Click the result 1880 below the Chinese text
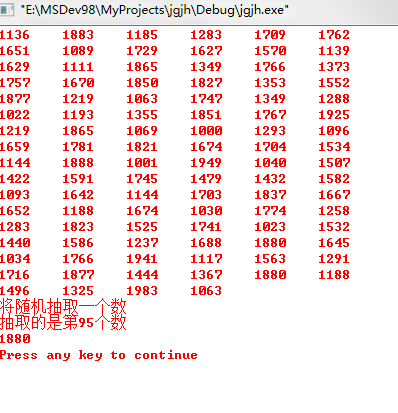Screen dimensions: 398x413 click(x=15, y=339)
